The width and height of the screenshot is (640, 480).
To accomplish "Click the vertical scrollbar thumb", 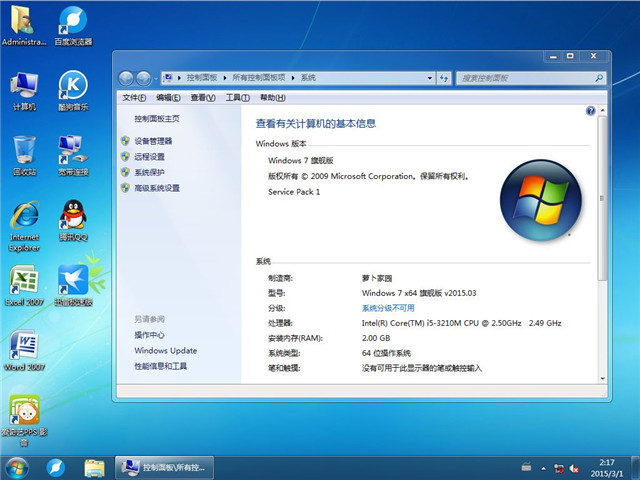I will pyautogui.click(x=602, y=198).
